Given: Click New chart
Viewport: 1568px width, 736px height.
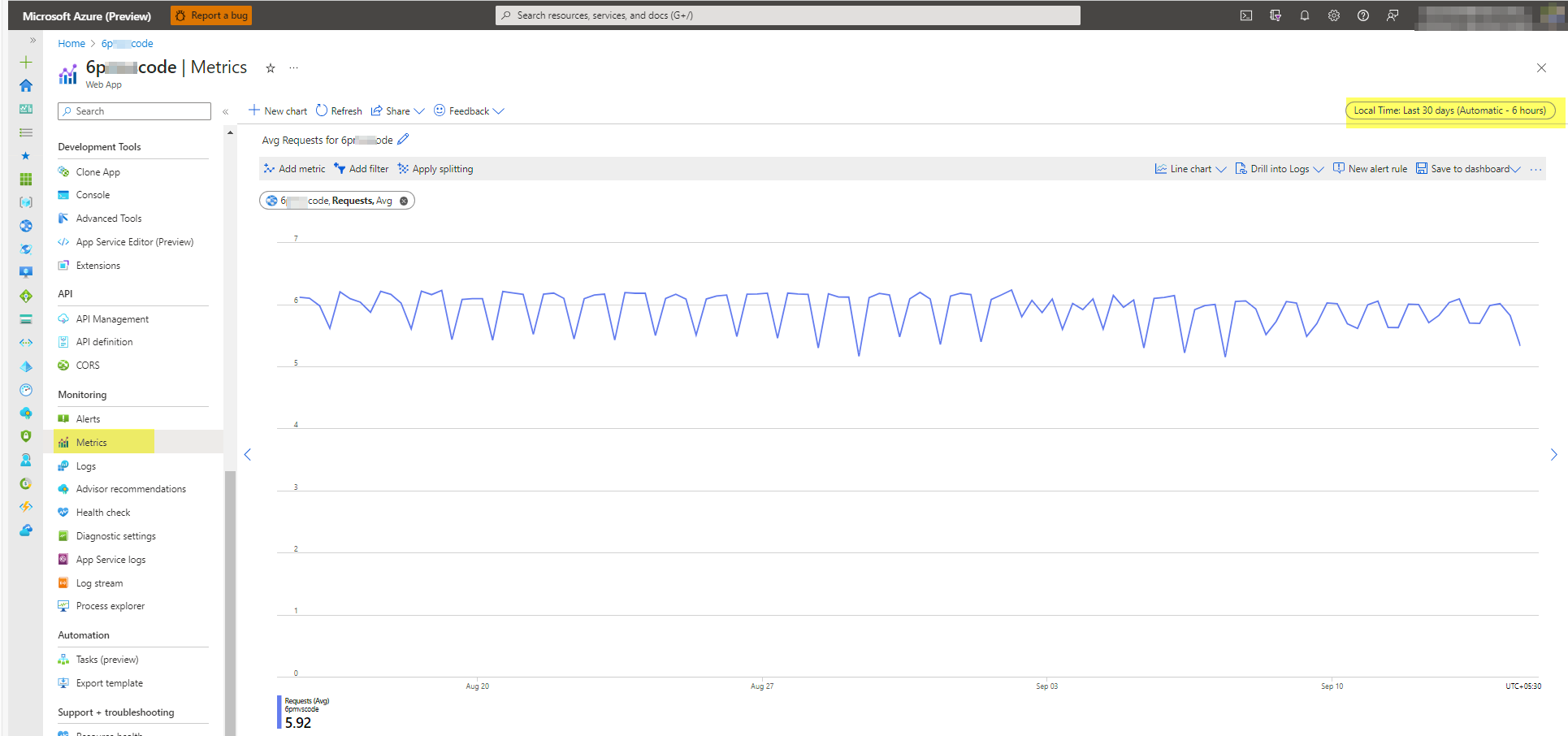Looking at the screenshot, I should (278, 111).
